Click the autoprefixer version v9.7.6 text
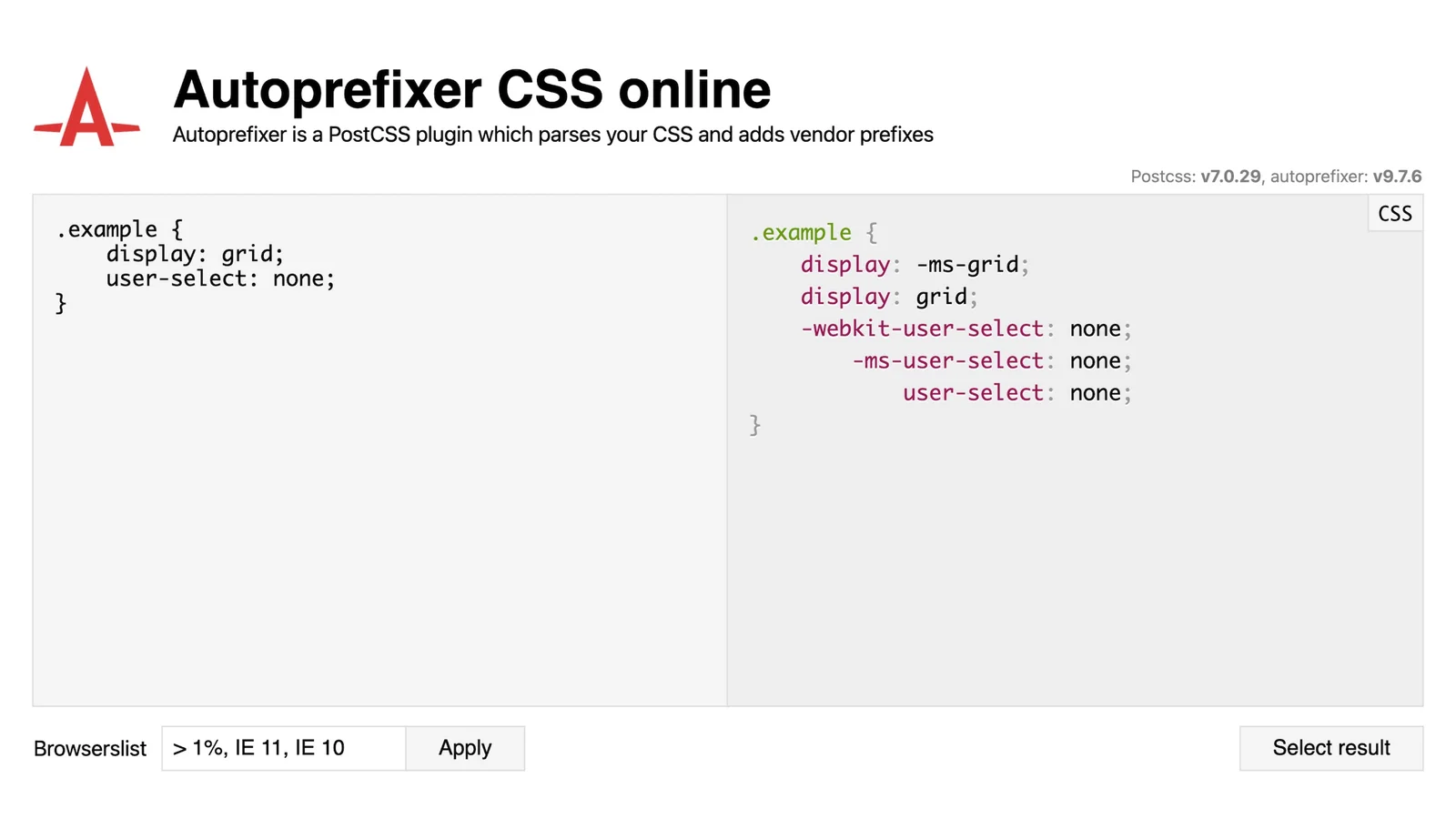Viewport: 1456px width, 819px height. pyautogui.click(x=1397, y=177)
